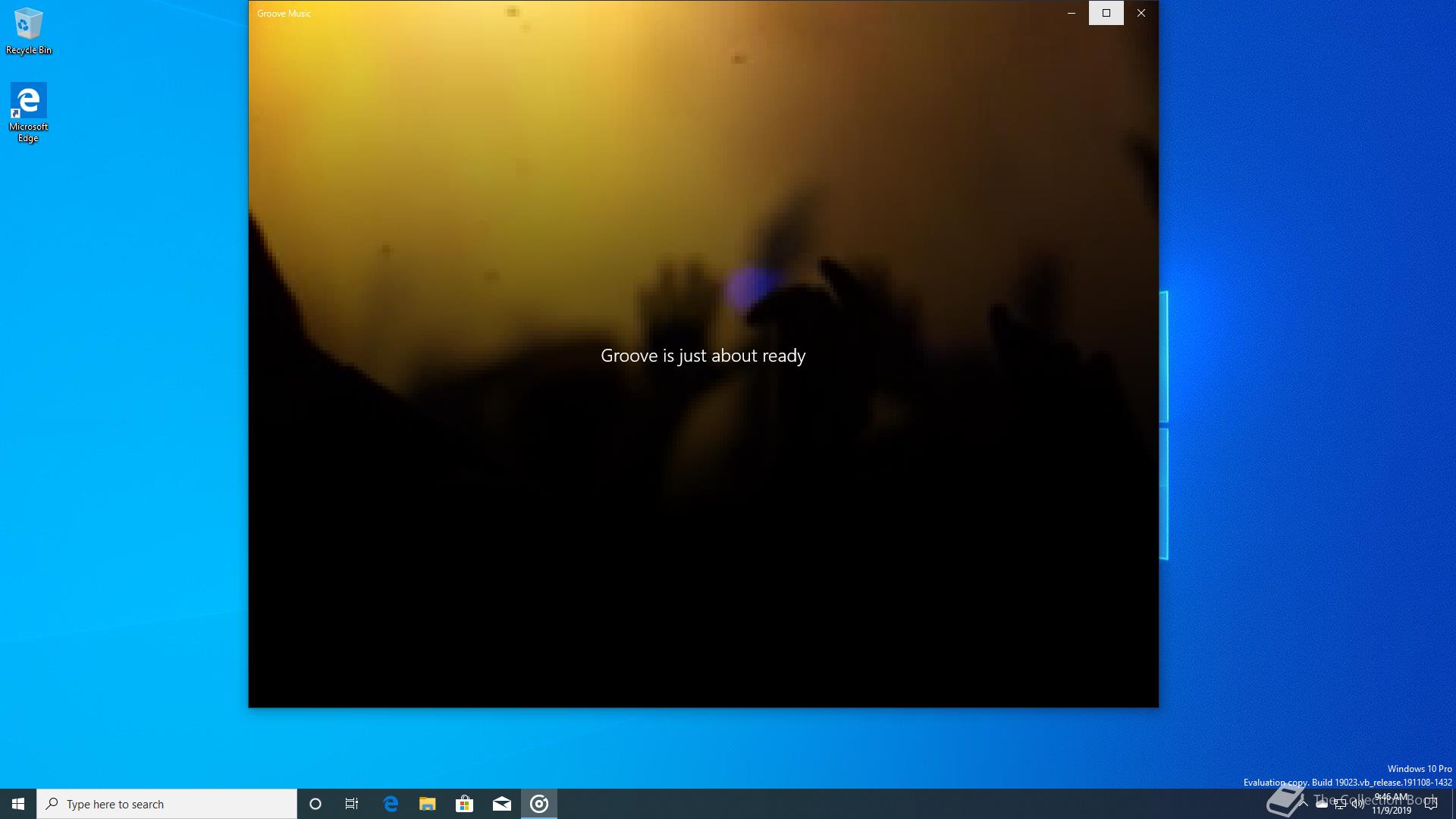Click the Groove Music taskbar icon
The height and width of the screenshot is (819, 1456).
click(539, 804)
